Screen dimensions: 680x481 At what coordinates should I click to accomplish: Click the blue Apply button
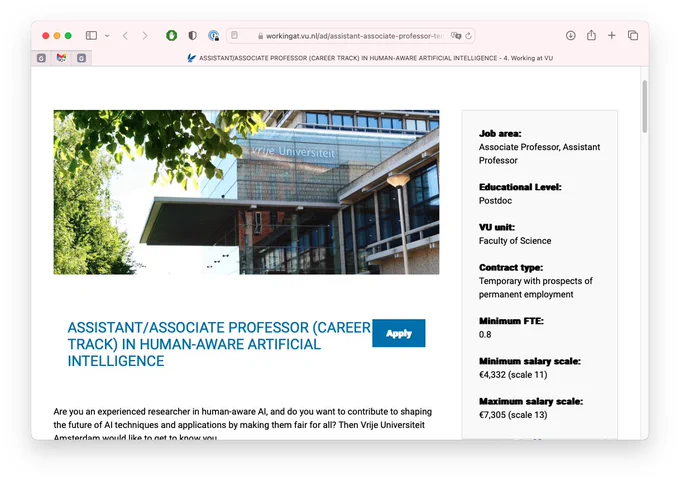(x=399, y=333)
